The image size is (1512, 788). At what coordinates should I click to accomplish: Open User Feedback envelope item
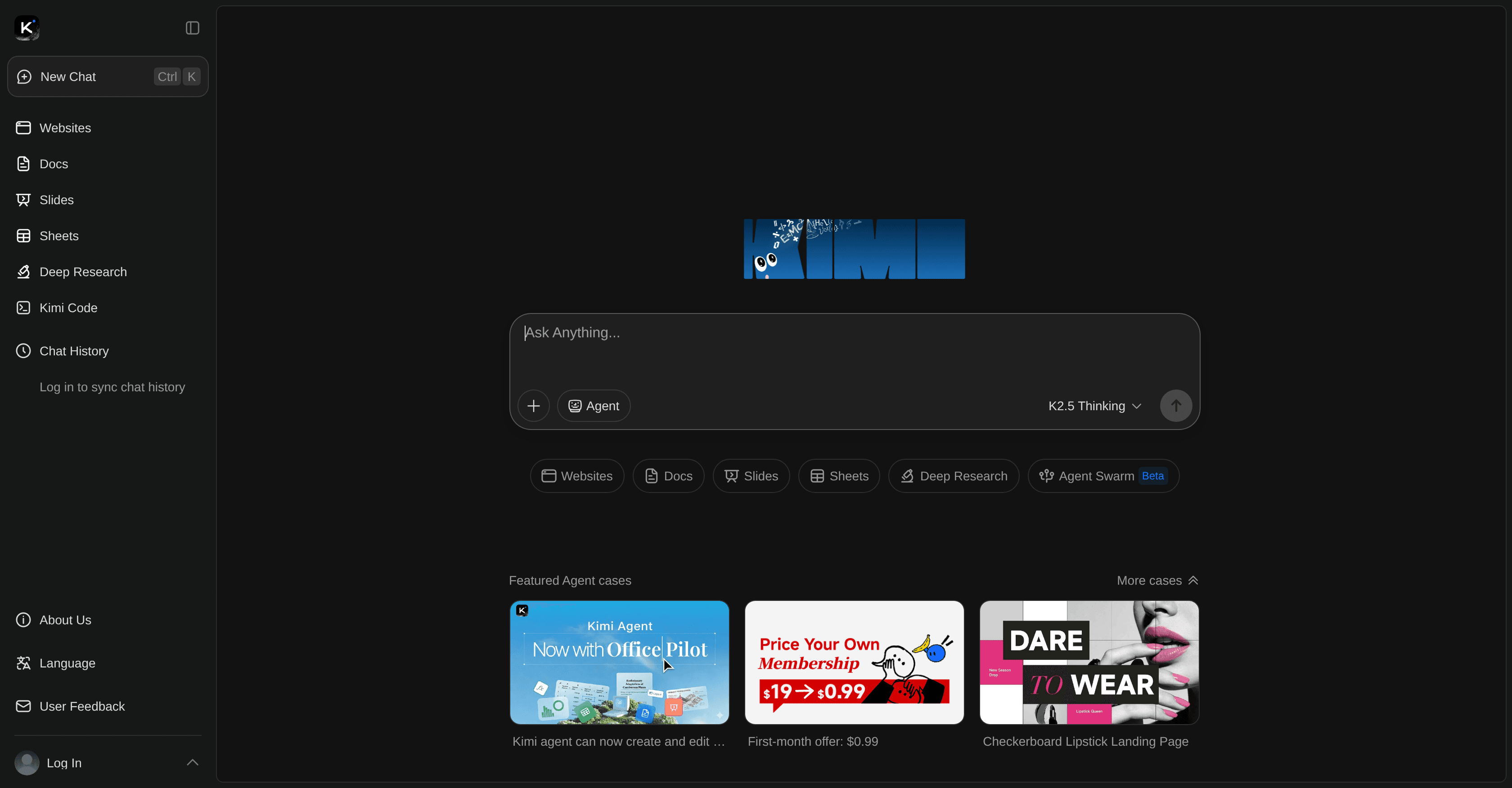point(81,706)
